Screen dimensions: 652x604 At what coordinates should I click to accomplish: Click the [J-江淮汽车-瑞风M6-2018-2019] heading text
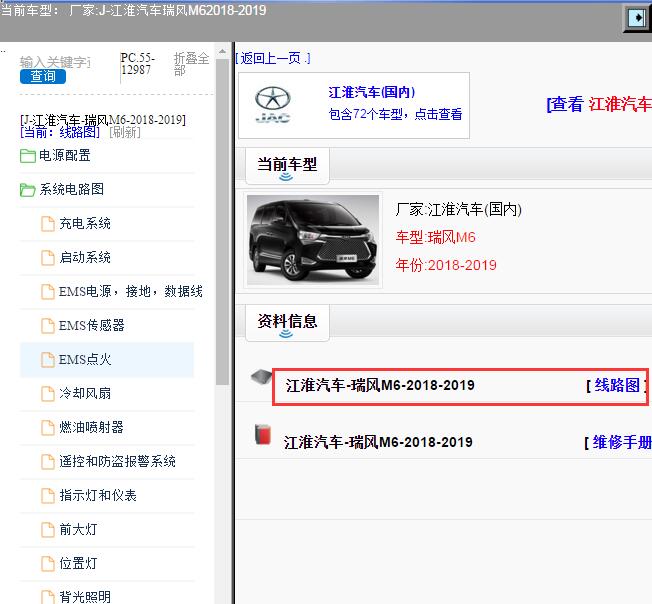pyautogui.click(x=103, y=120)
